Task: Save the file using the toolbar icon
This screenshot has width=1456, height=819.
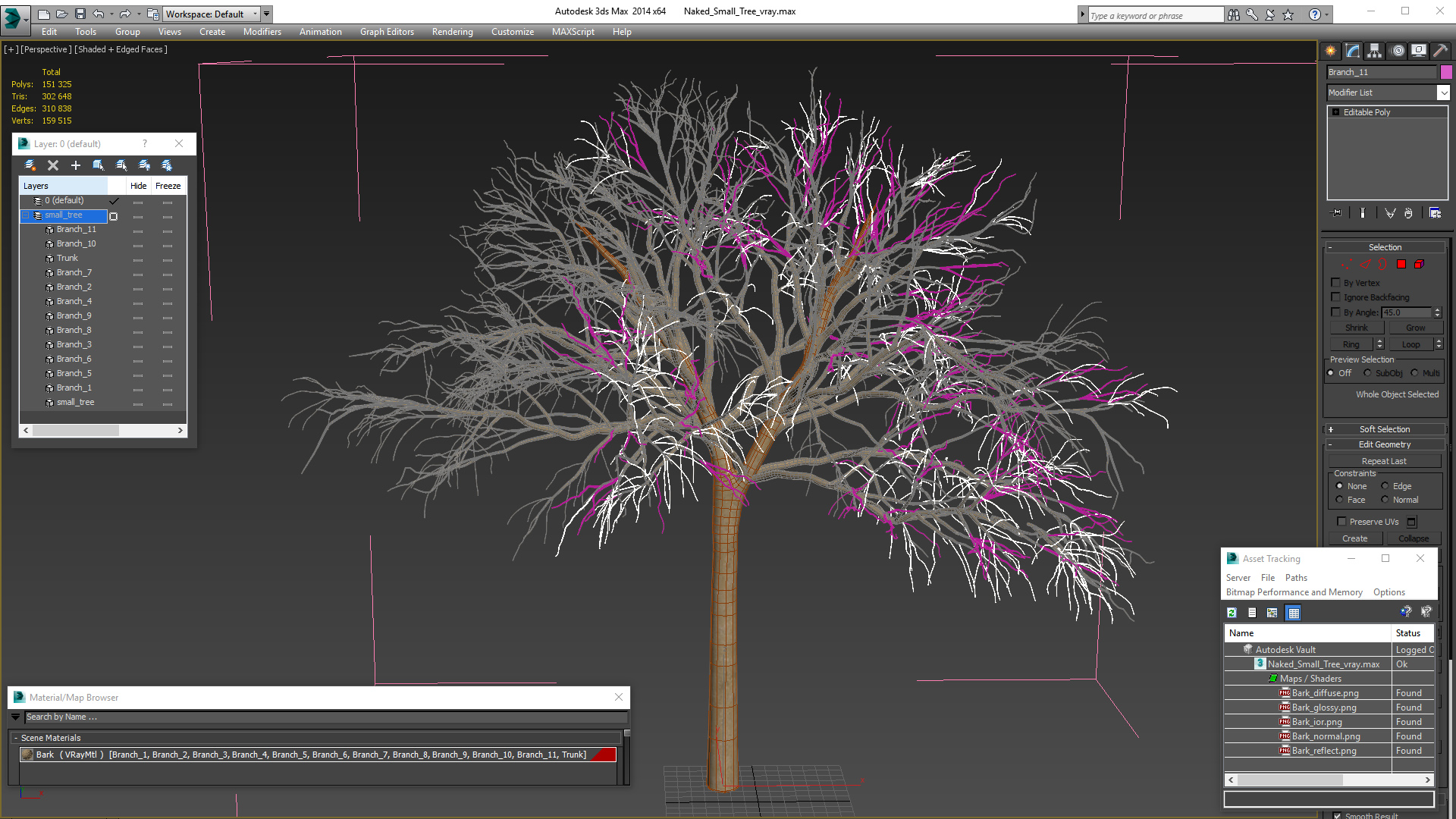Action: click(x=80, y=14)
